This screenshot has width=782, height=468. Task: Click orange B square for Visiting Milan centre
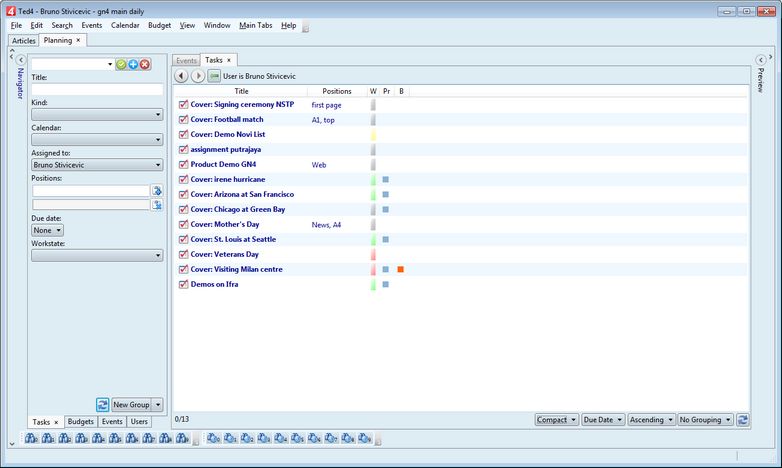(x=400, y=269)
